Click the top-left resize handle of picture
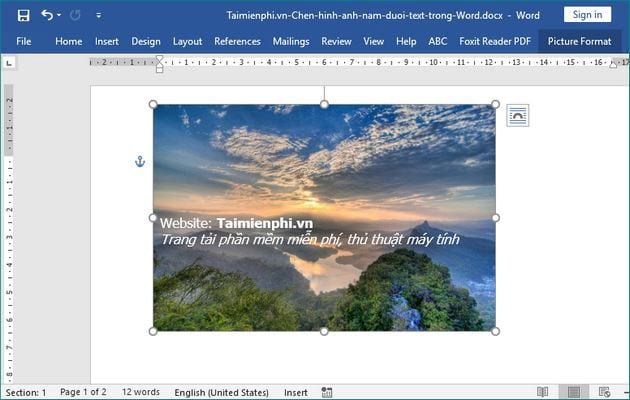 pos(153,104)
